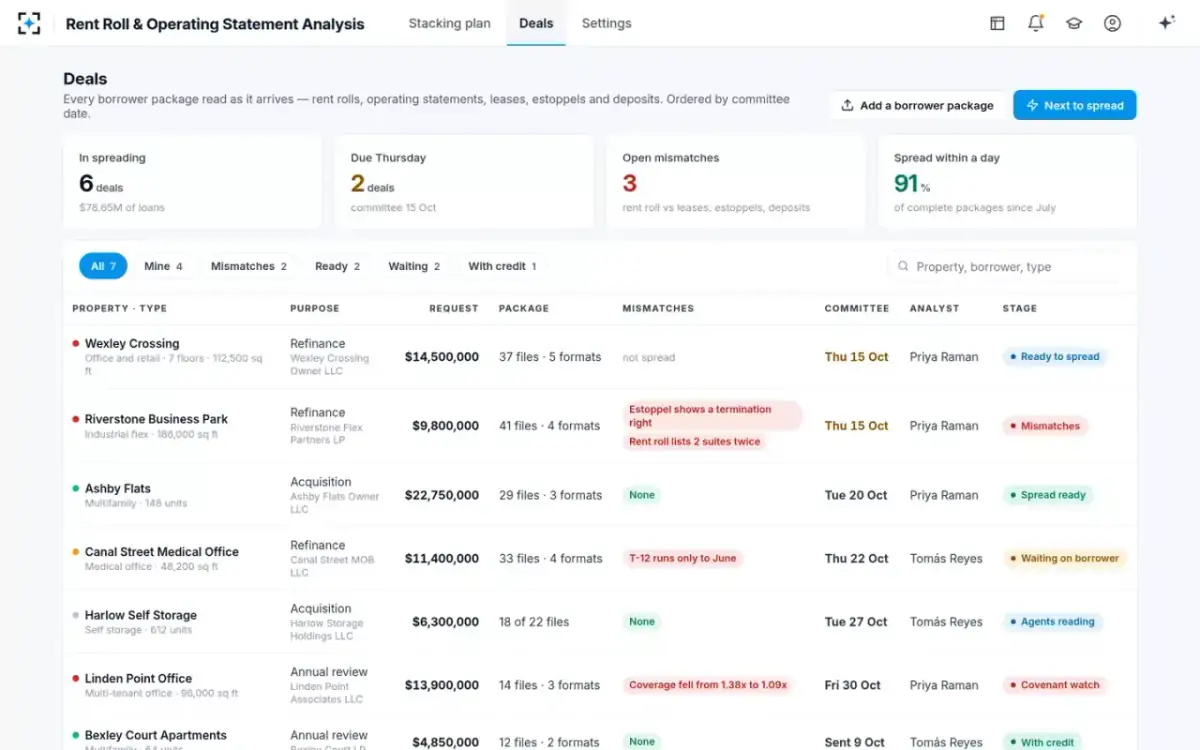
Task: Click the $22,750,000 request amount
Action: (x=442, y=495)
